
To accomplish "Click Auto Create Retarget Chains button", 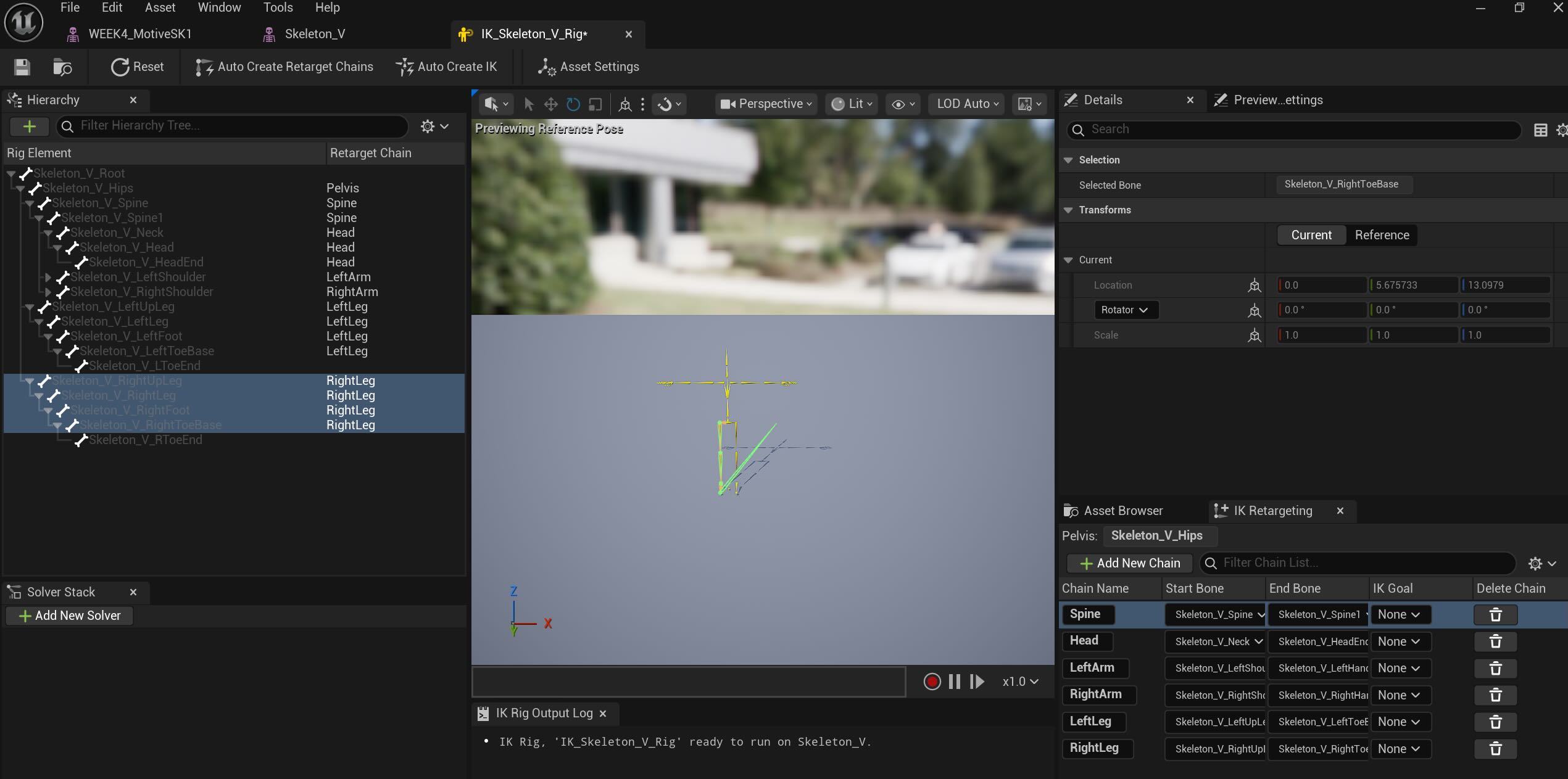I will click(x=284, y=67).
